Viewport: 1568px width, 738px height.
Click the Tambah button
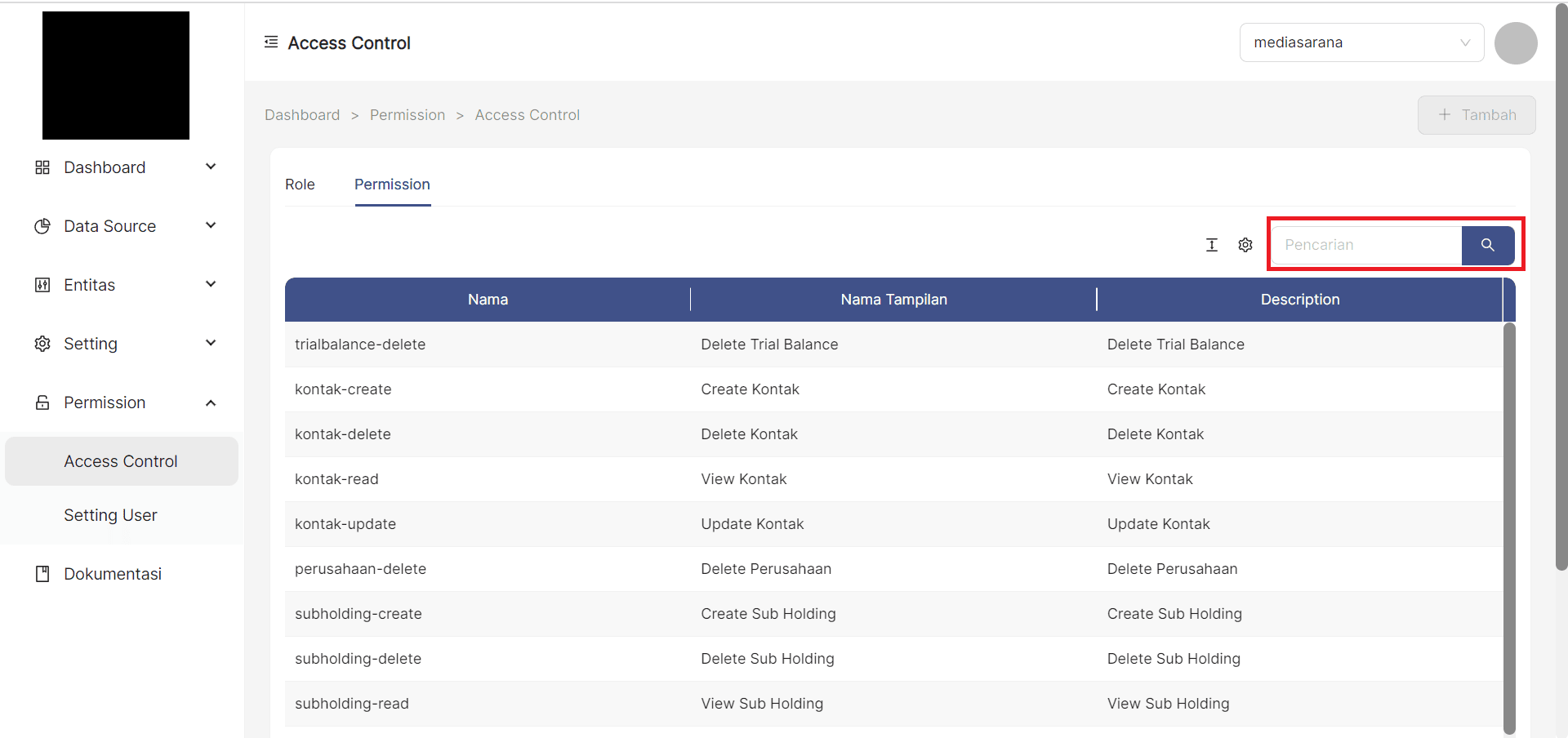pos(1476,115)
